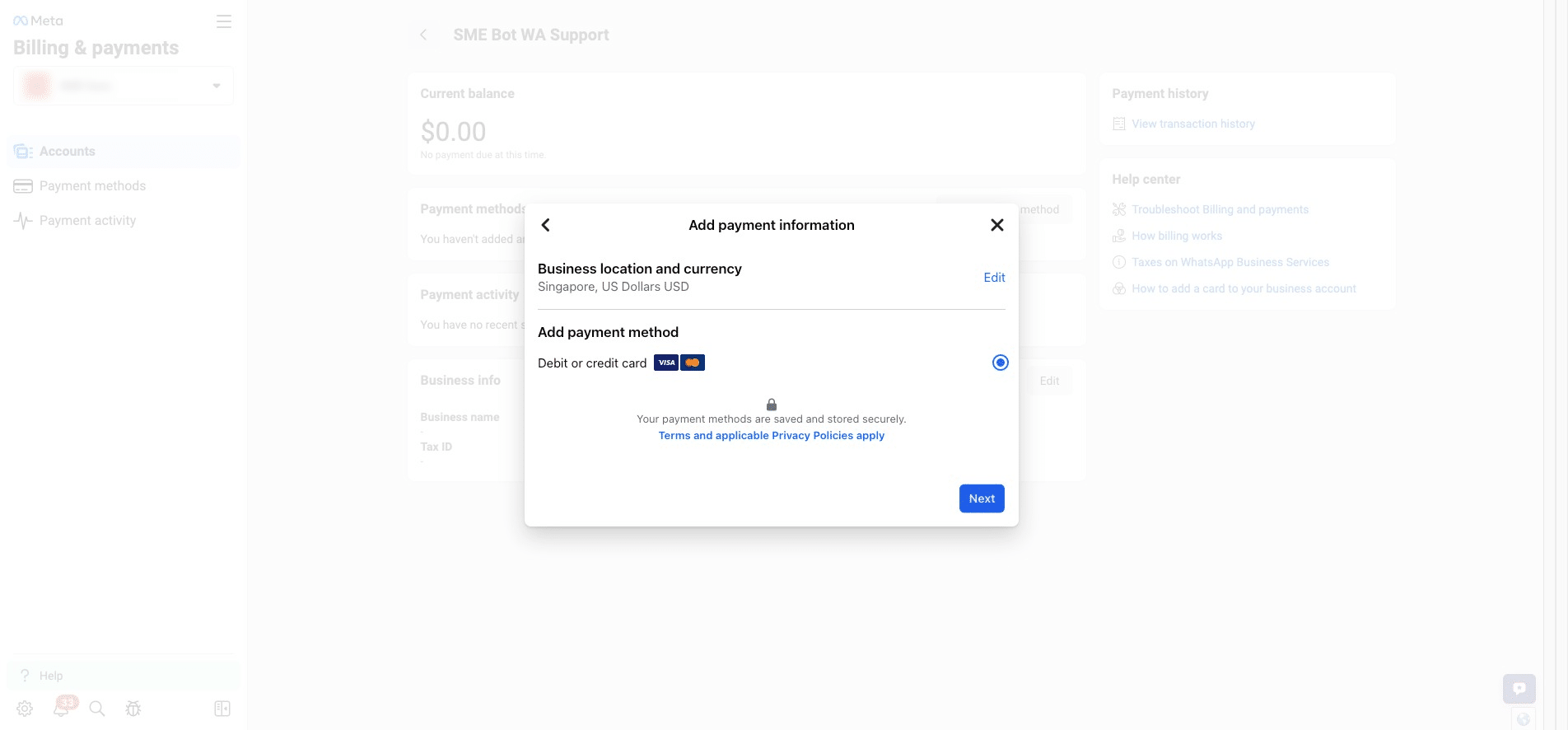The height and width of the screenshot is (730, 1568).
Task: Open the chat feedback button bottom right
Action: click(x=1519, y=689)
